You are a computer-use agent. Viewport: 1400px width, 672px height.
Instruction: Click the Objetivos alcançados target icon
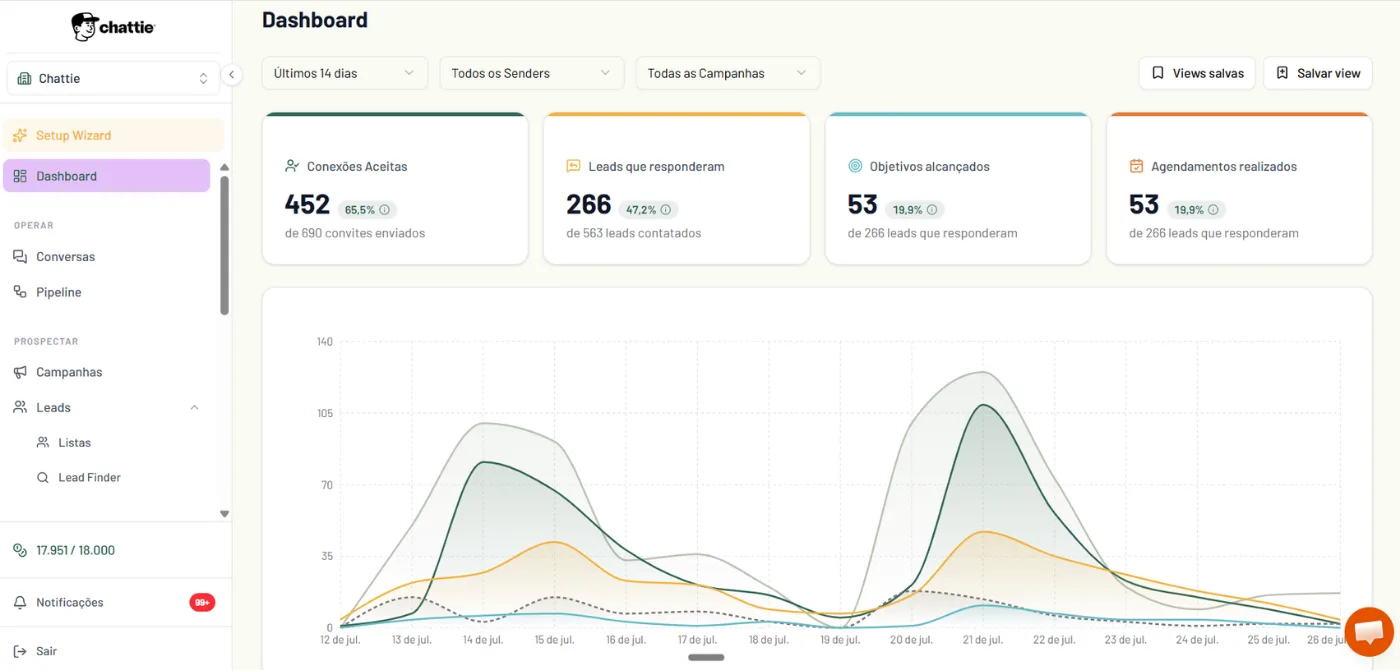855,166
